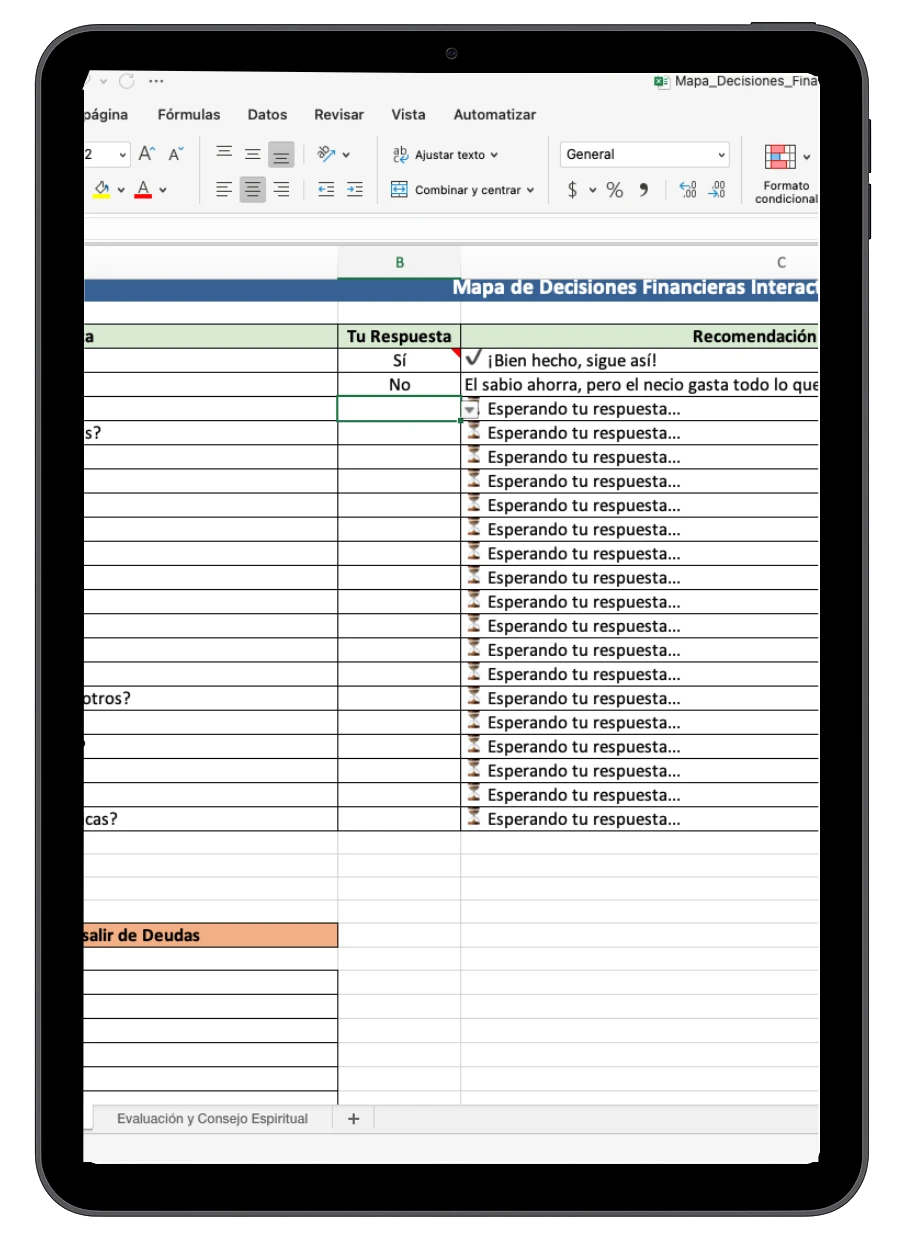
Task: Apply the red font color
Action: 143,189
